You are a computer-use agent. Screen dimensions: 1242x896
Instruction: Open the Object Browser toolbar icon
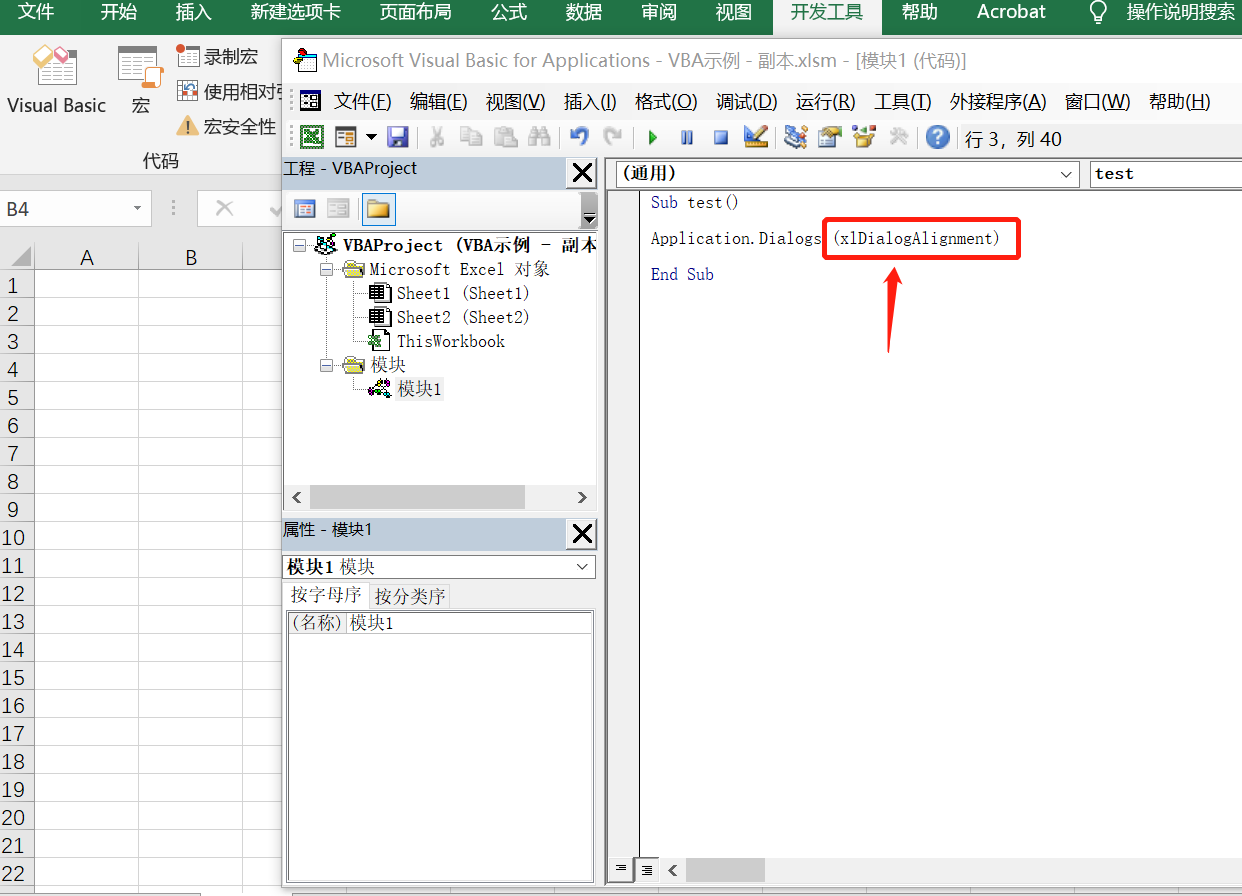(x=863, y=138)
